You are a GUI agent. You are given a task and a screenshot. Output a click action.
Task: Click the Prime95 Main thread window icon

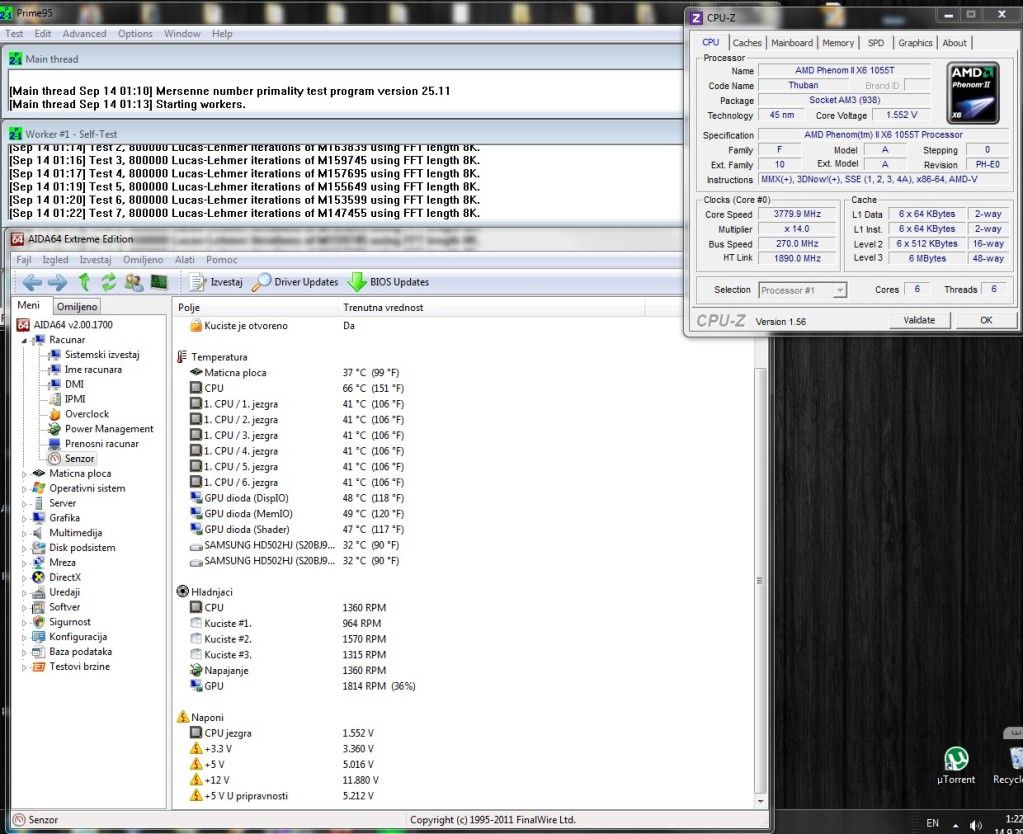pyautogui.click(x=15, y=59)
